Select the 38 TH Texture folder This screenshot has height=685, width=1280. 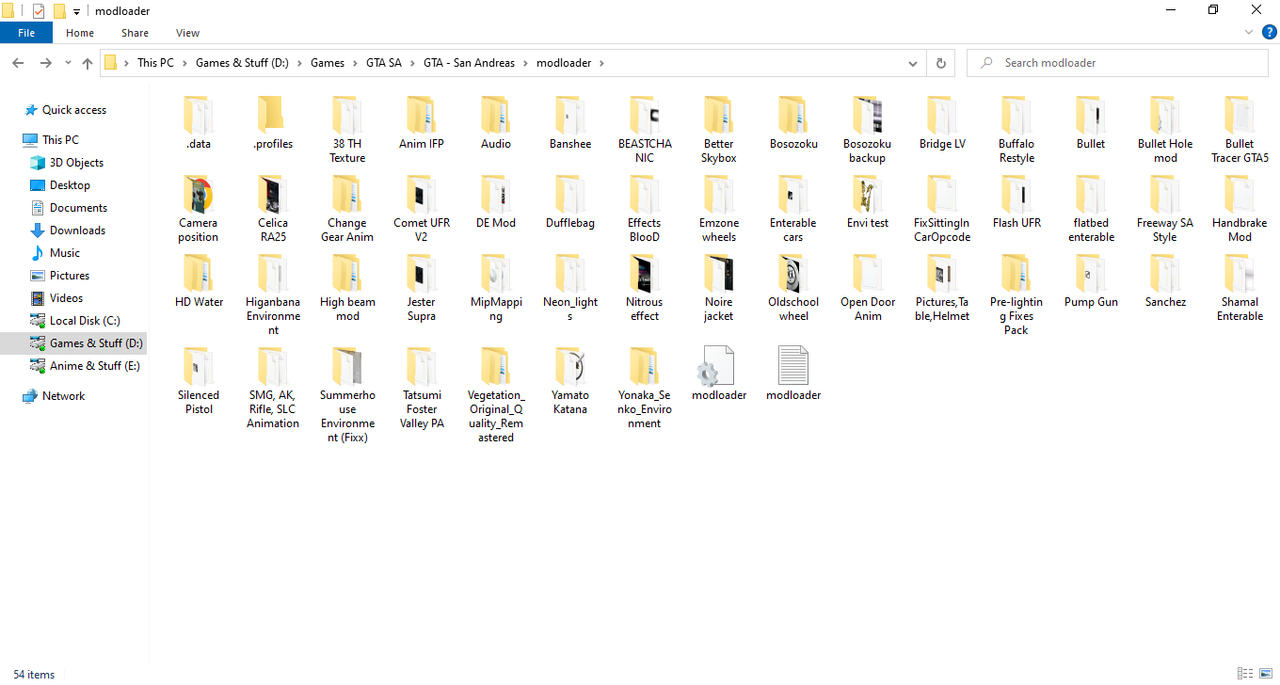[x=347, y=130]
